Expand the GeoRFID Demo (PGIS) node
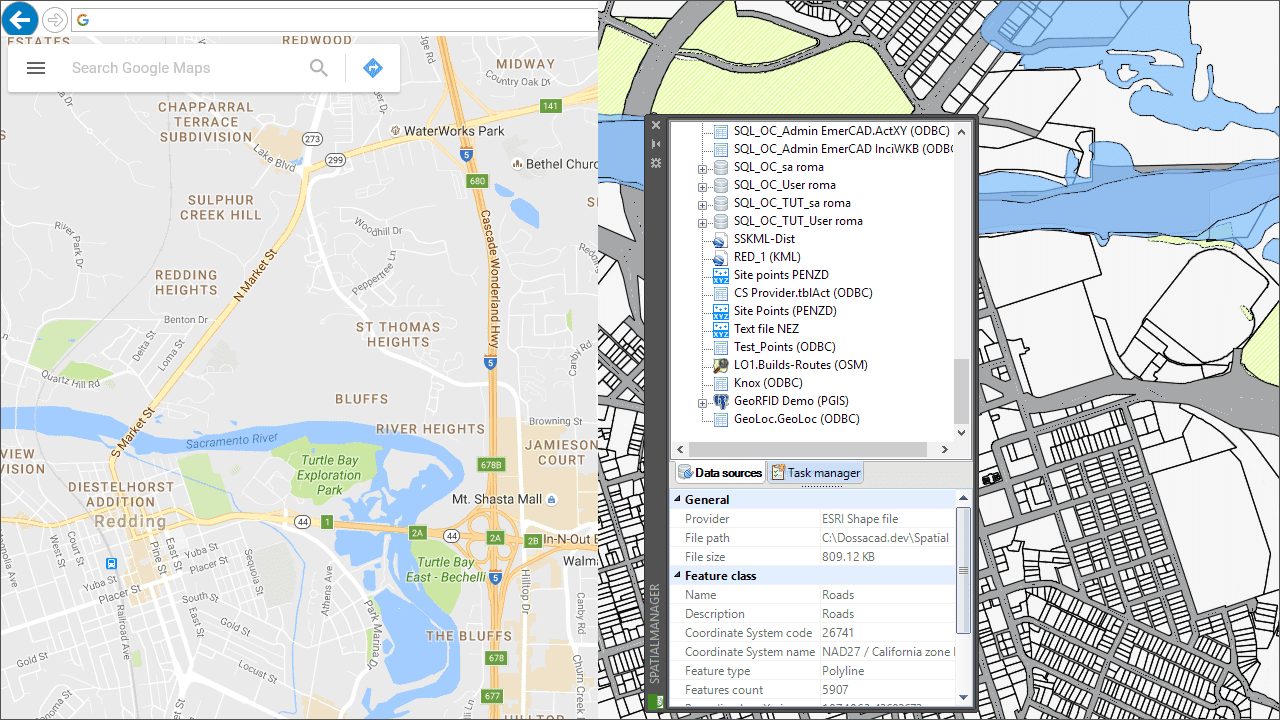The height and width of the screenshot is (720, 1280). 703,401
